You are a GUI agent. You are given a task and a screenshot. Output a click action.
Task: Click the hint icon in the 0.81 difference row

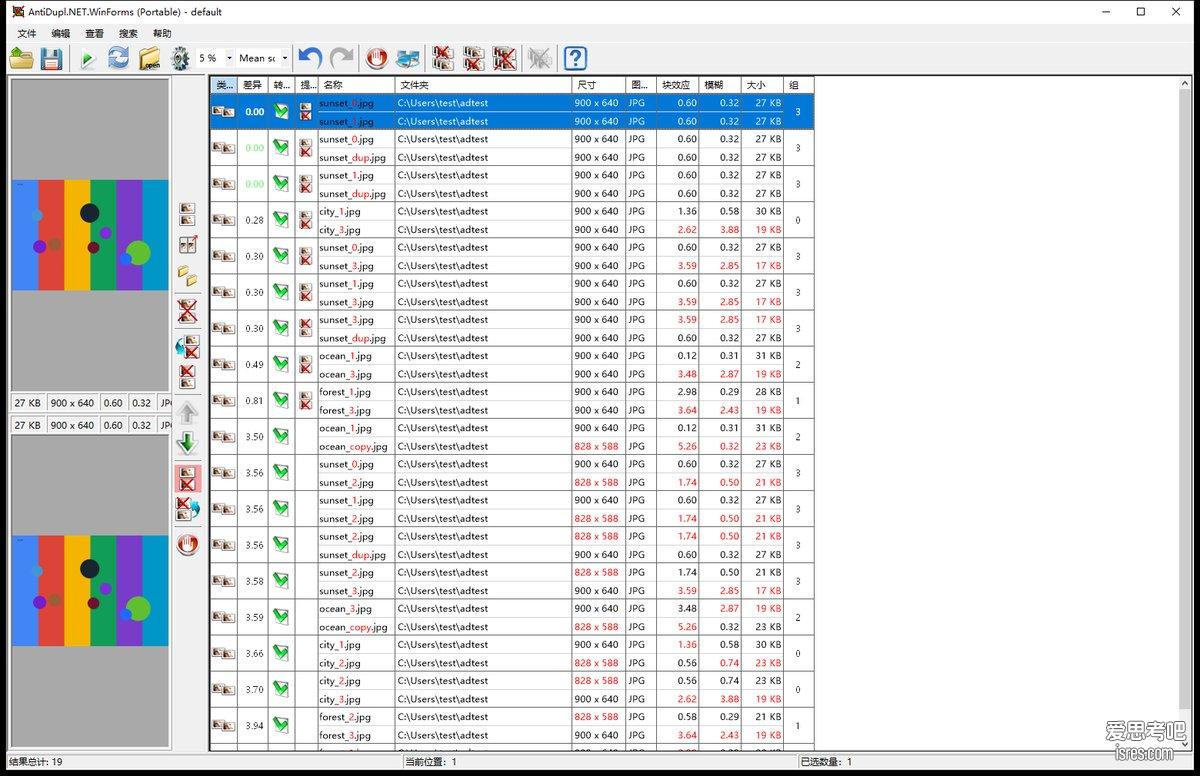tap(306, 401)
